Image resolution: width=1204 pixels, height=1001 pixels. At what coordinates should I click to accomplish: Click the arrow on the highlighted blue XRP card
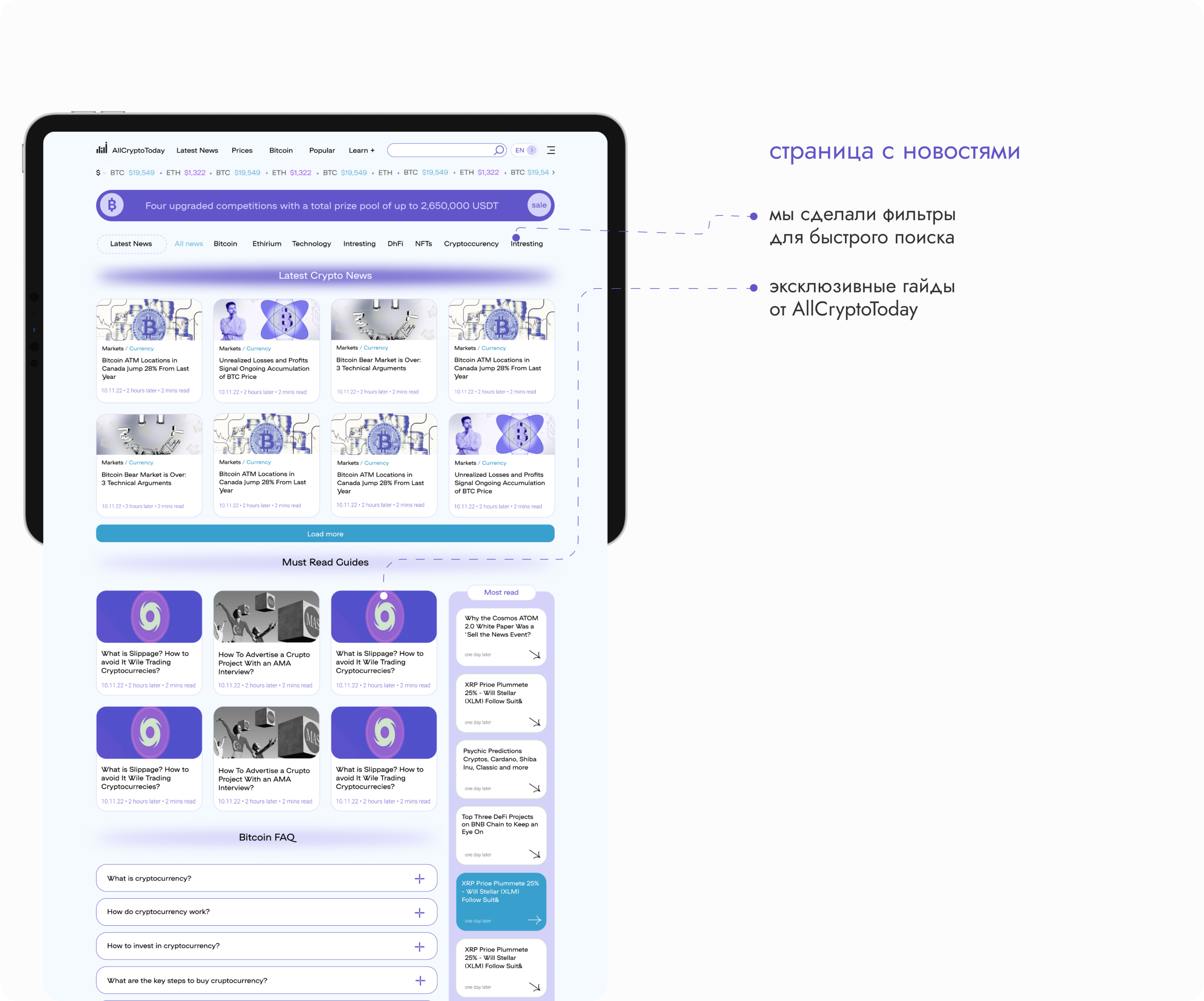(534, 920)
